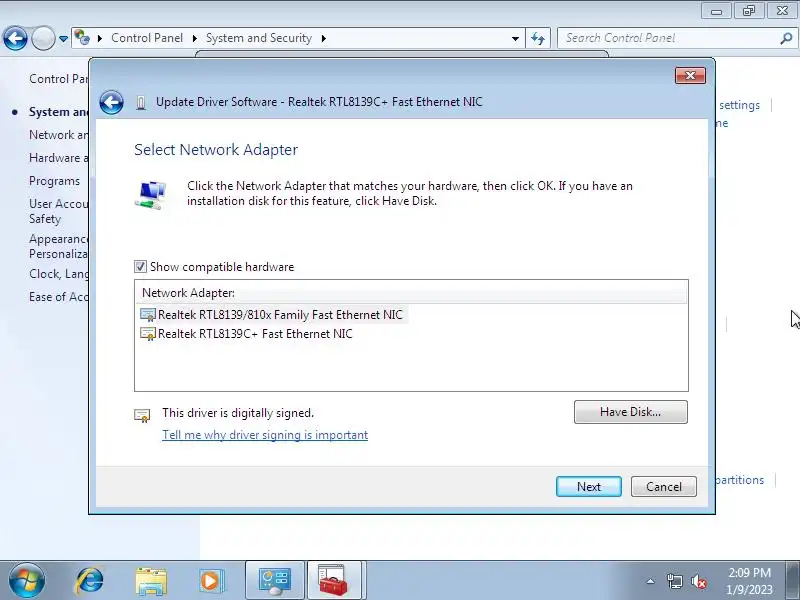Click Have Disk button

tap(631, 412)
